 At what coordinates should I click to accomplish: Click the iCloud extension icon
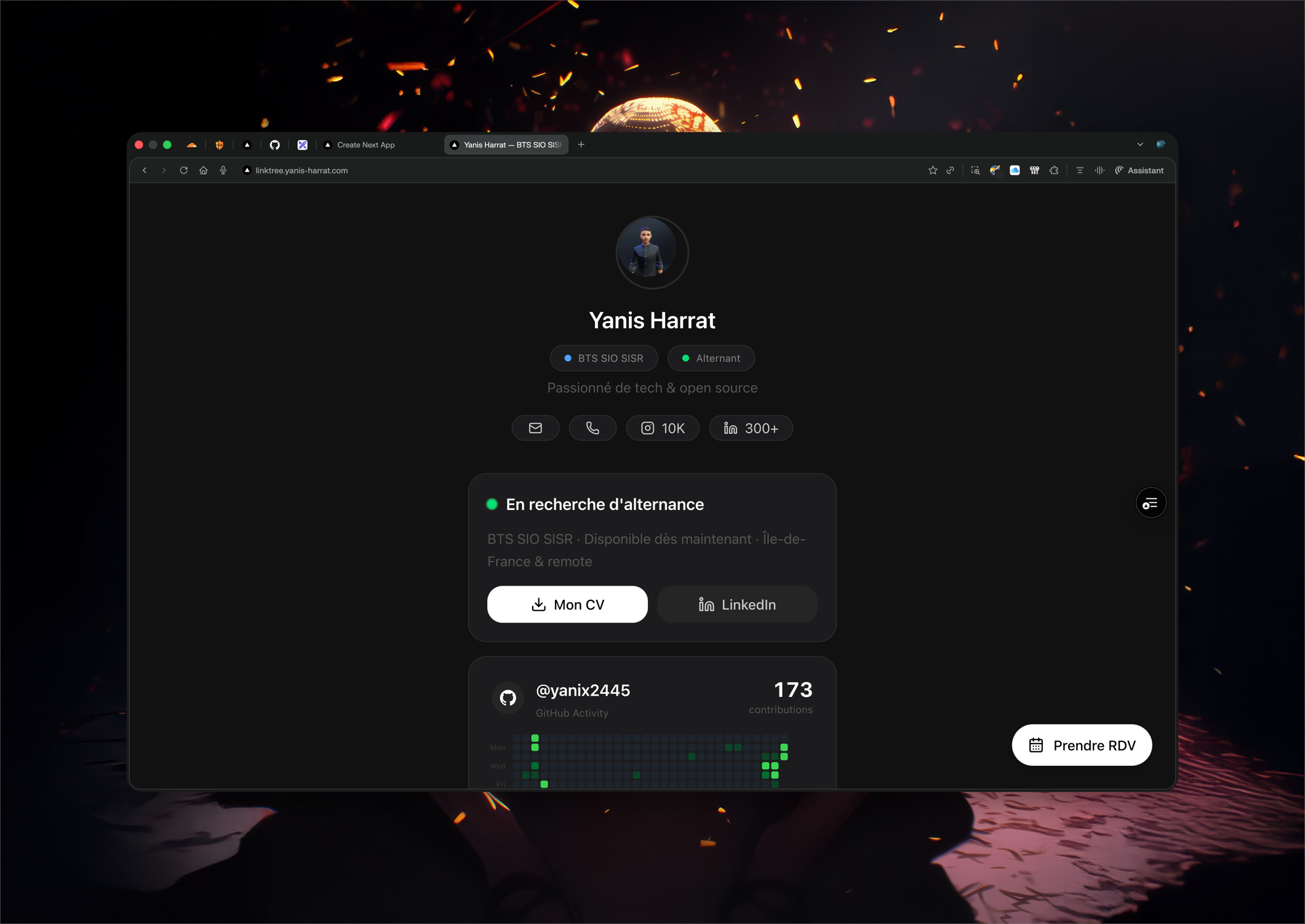1015,170
